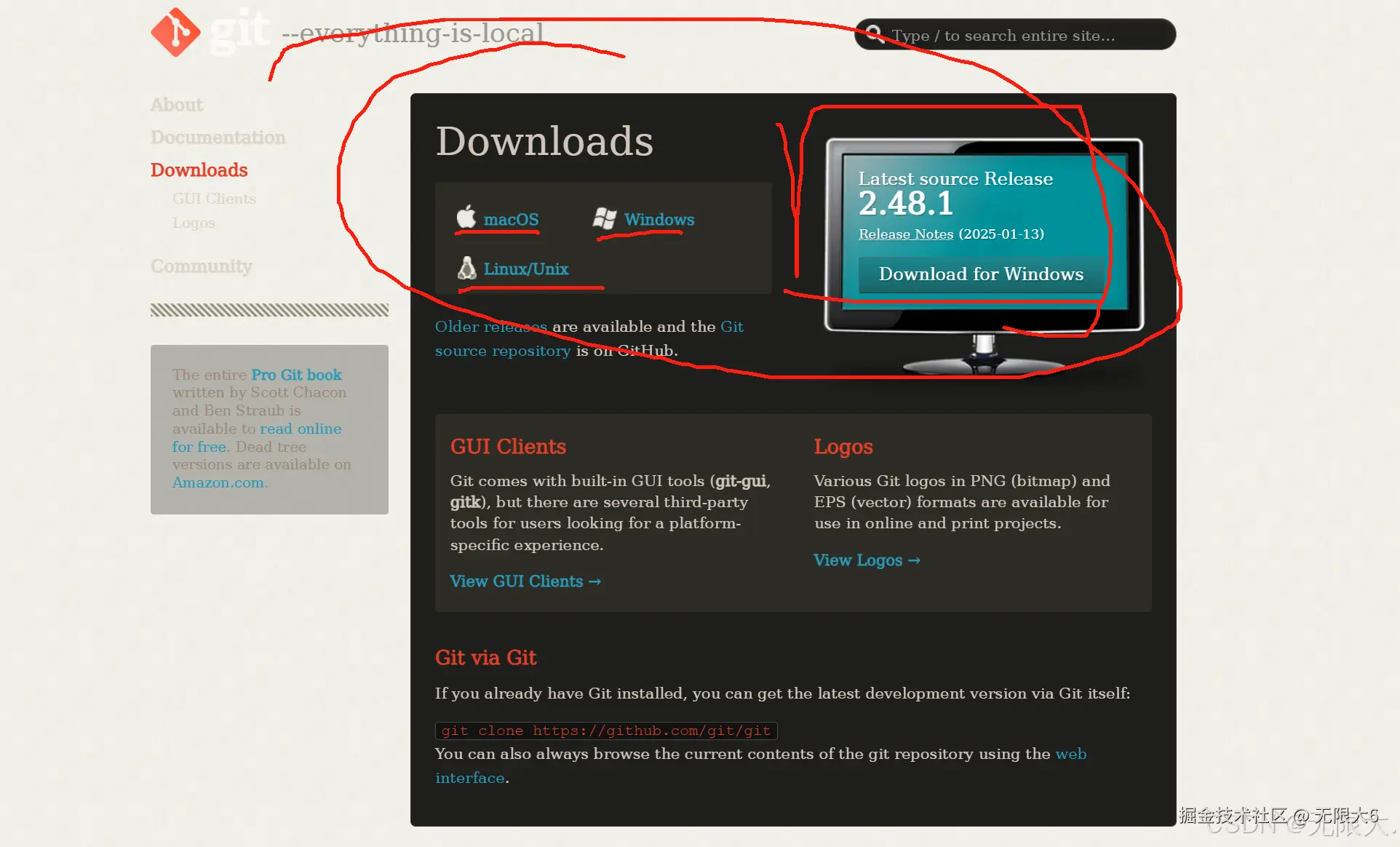Click the View GUI Clients arrow link
This screenshot has width=1400, height=847.
525,581
